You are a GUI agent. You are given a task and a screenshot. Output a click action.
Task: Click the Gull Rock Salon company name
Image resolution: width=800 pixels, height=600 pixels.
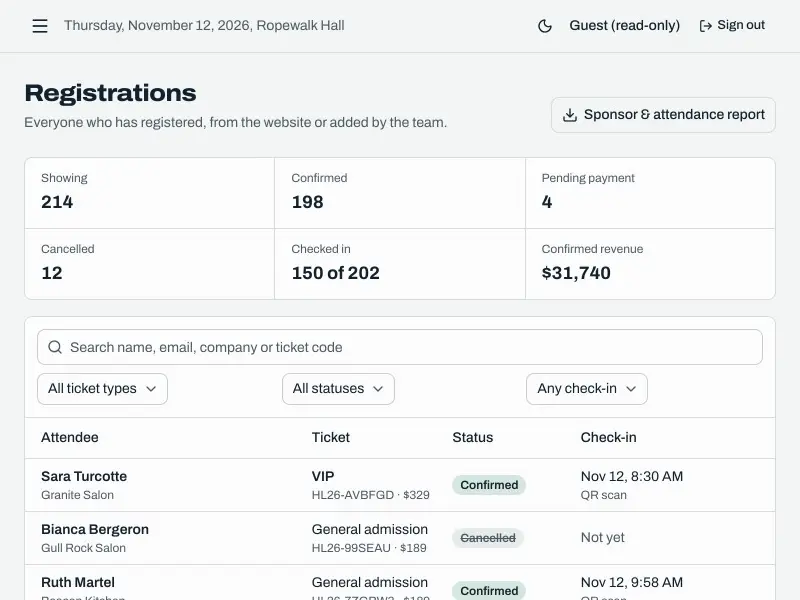tap(84, 548)
